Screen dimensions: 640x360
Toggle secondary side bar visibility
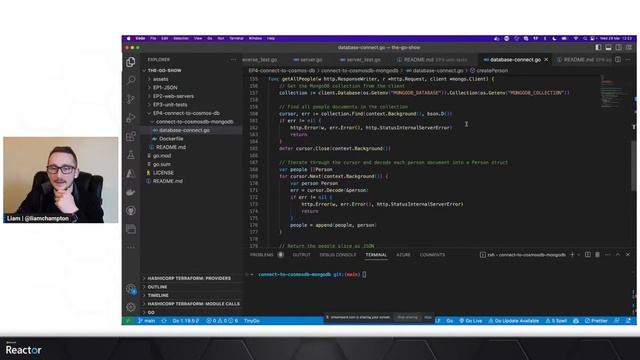tap(619, 47)
